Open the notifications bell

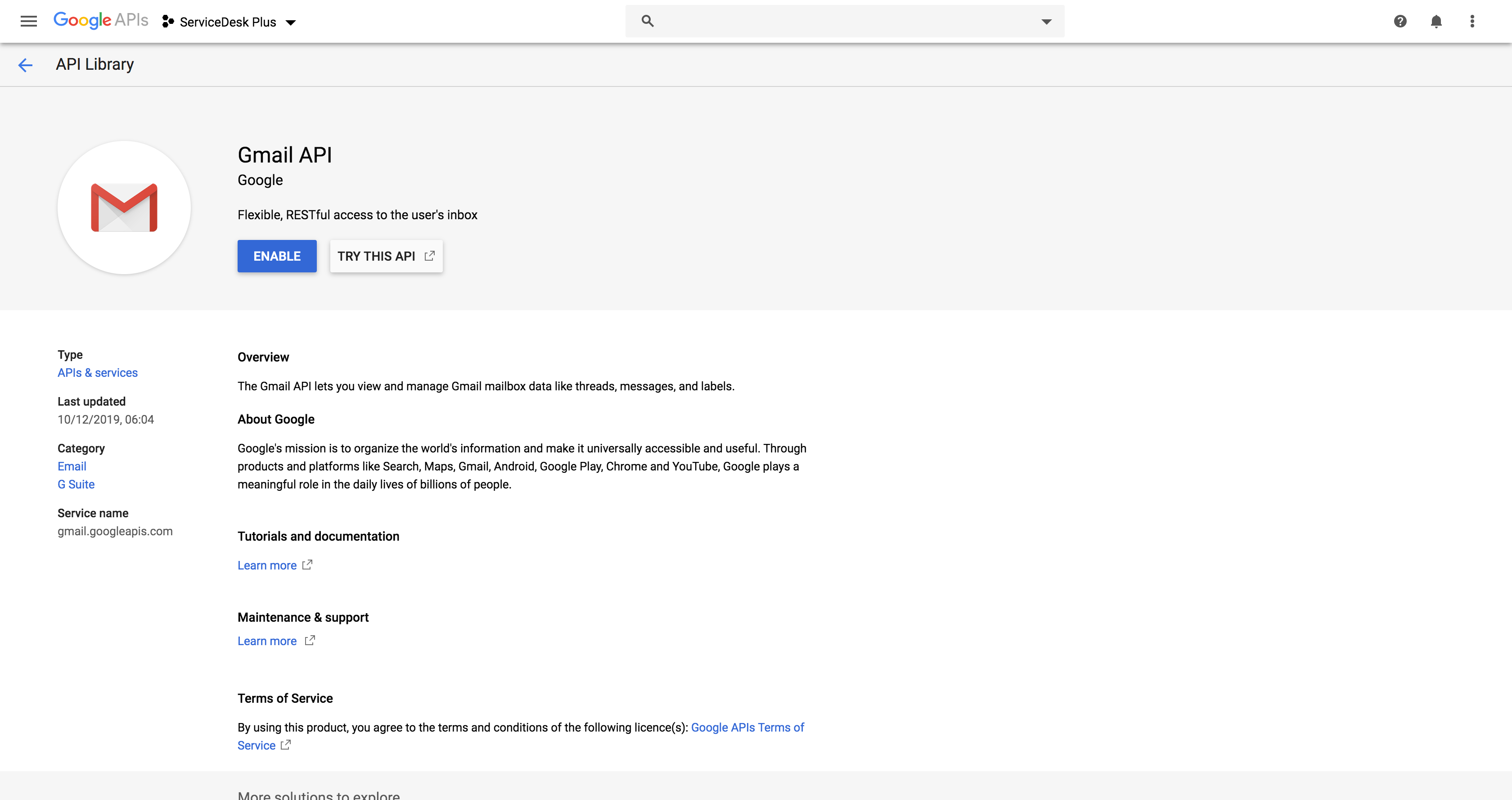(1435, 22)
